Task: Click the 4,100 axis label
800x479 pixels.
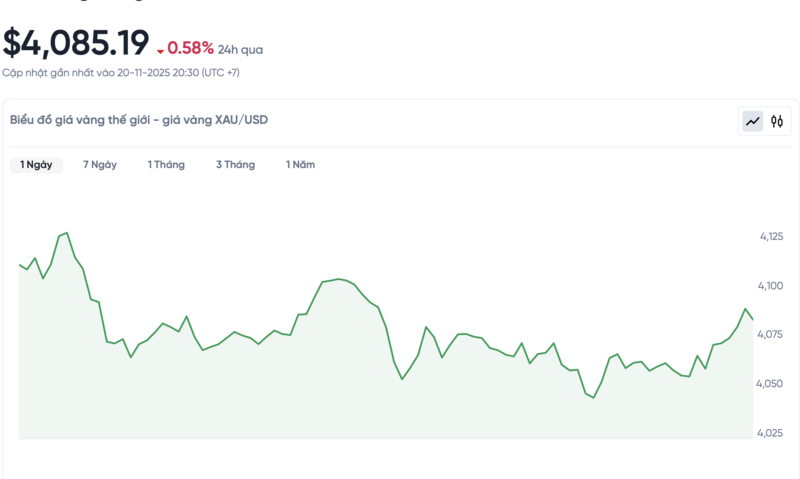Action: tap(771, 286)
